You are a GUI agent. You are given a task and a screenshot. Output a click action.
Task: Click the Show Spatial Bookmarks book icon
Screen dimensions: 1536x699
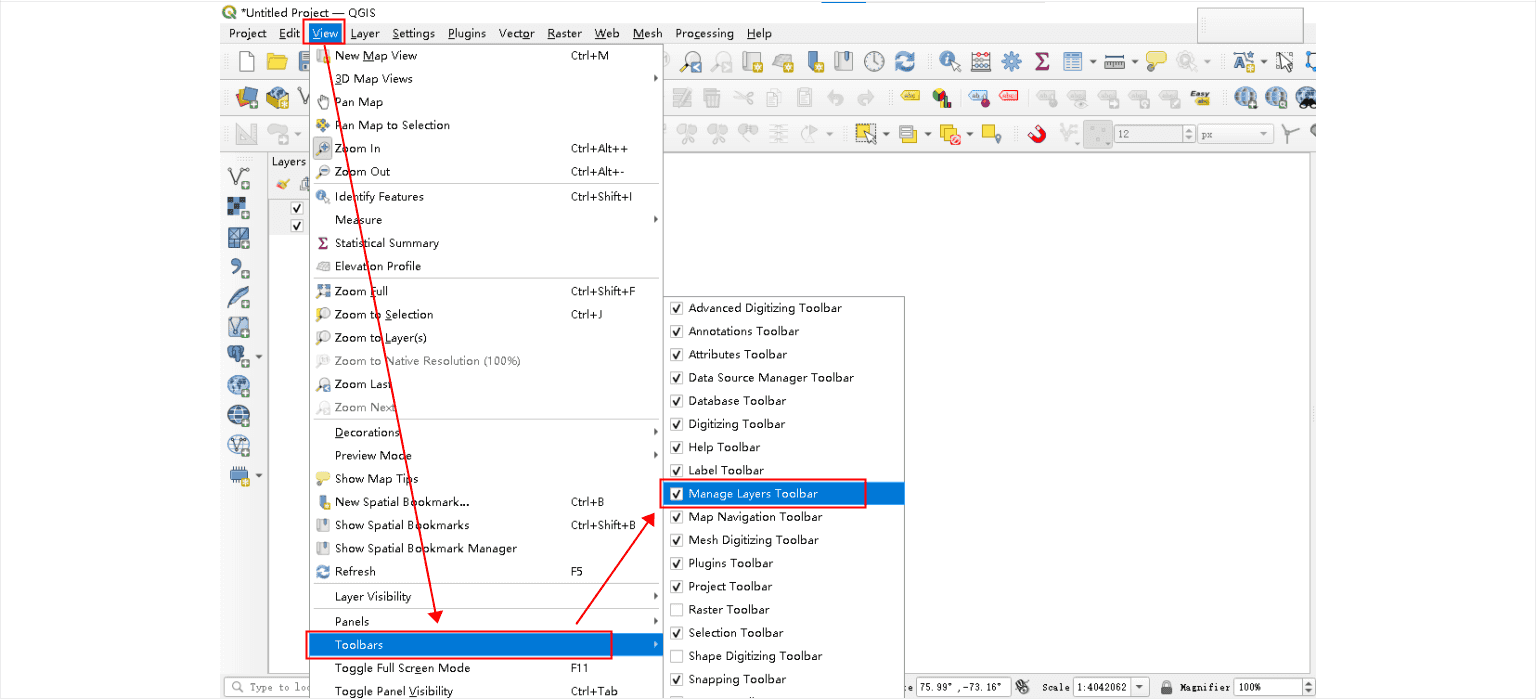click(x=844, y=62)
